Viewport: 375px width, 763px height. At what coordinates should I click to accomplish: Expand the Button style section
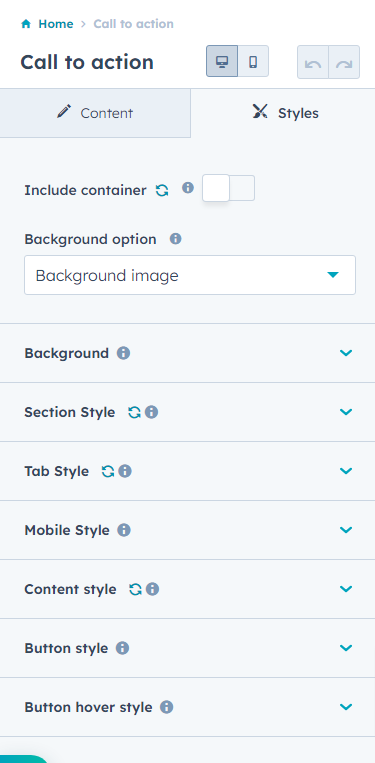click(x=187, y=648)
